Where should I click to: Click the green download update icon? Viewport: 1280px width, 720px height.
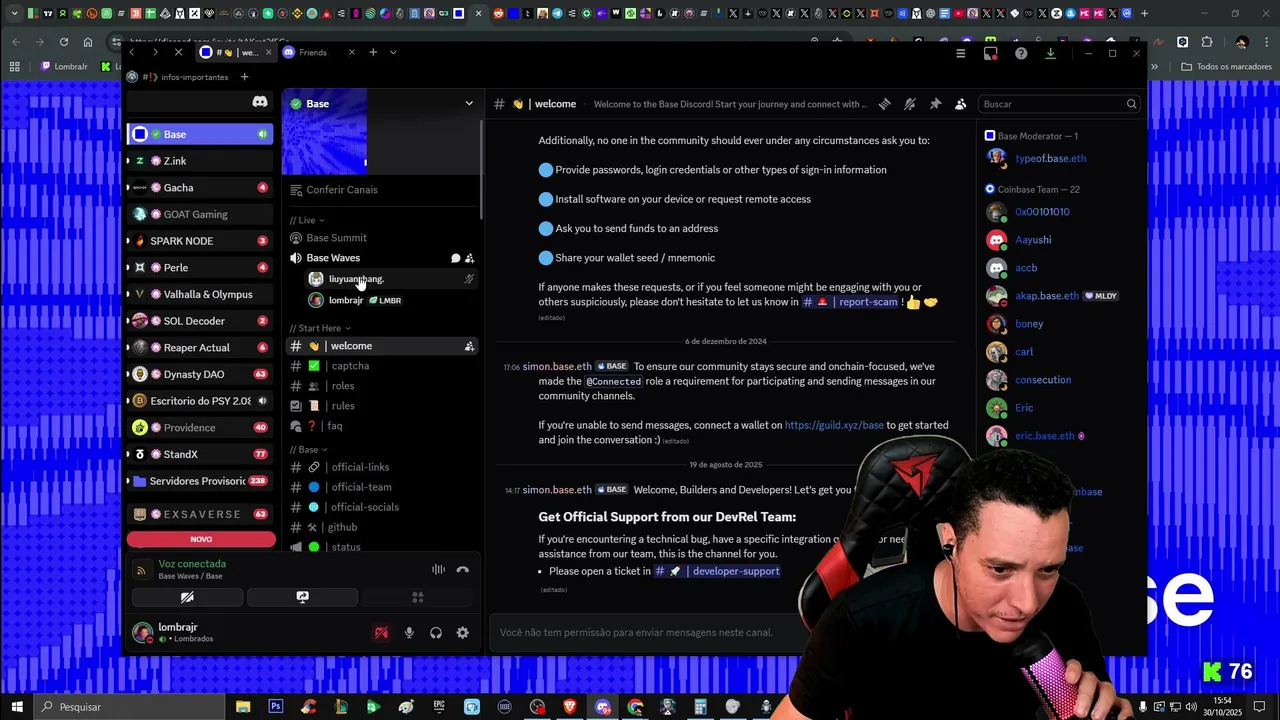pos(1050,53)
